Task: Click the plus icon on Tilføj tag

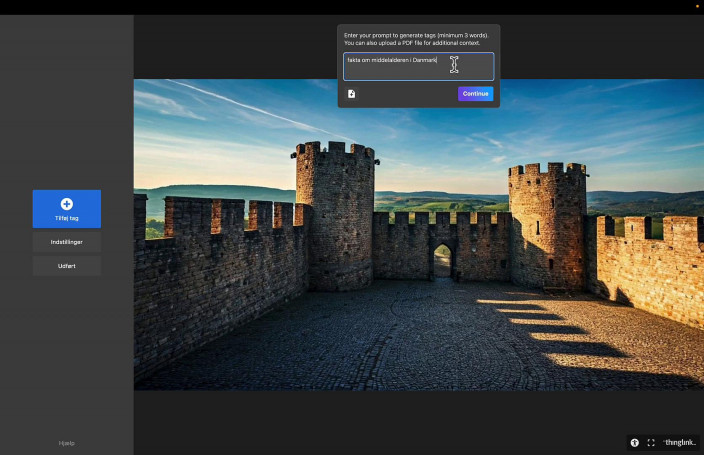Action: (66, 204)
